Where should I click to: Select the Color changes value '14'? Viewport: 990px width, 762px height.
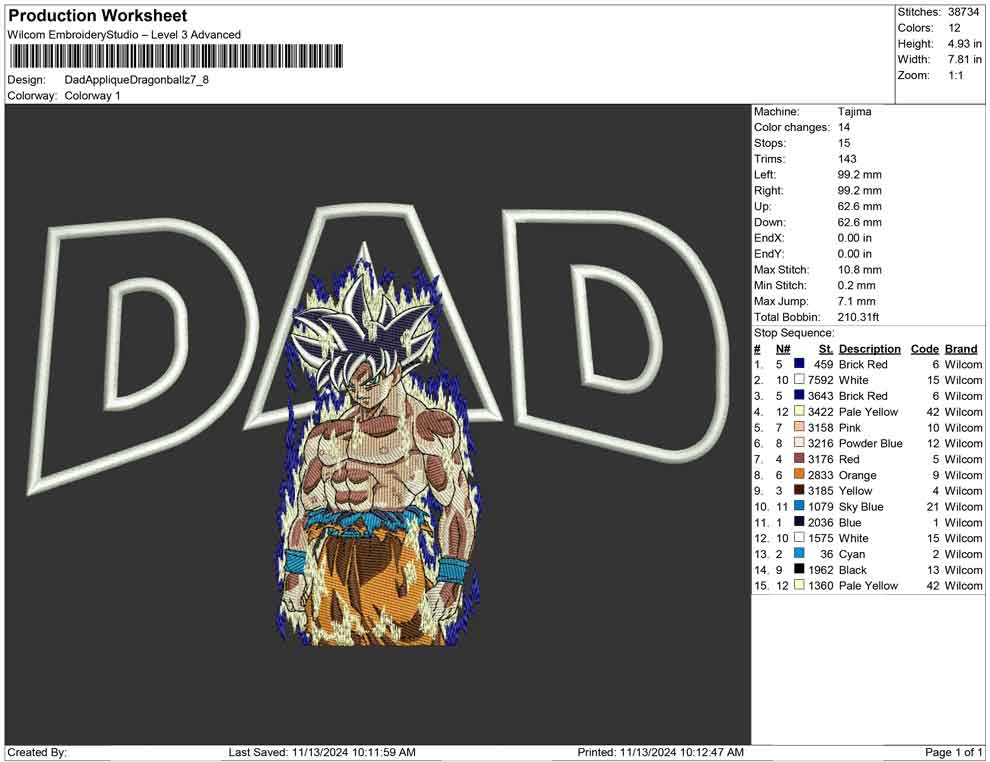click(844, 127)
